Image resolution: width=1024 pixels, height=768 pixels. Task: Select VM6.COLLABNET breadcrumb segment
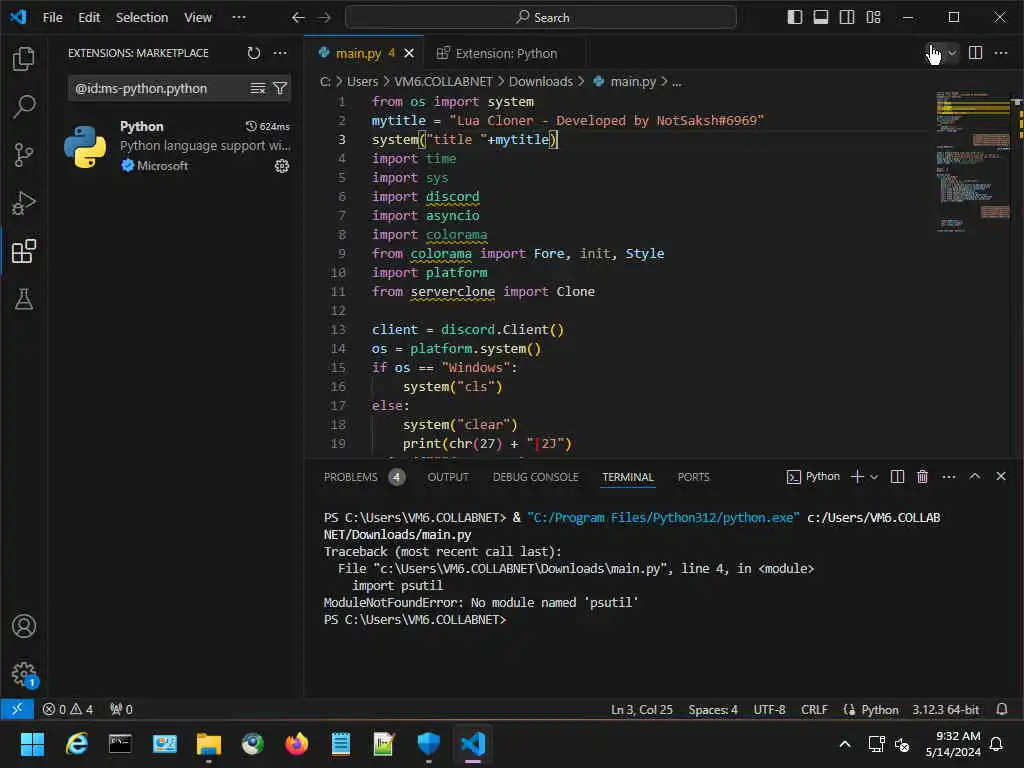443,82
